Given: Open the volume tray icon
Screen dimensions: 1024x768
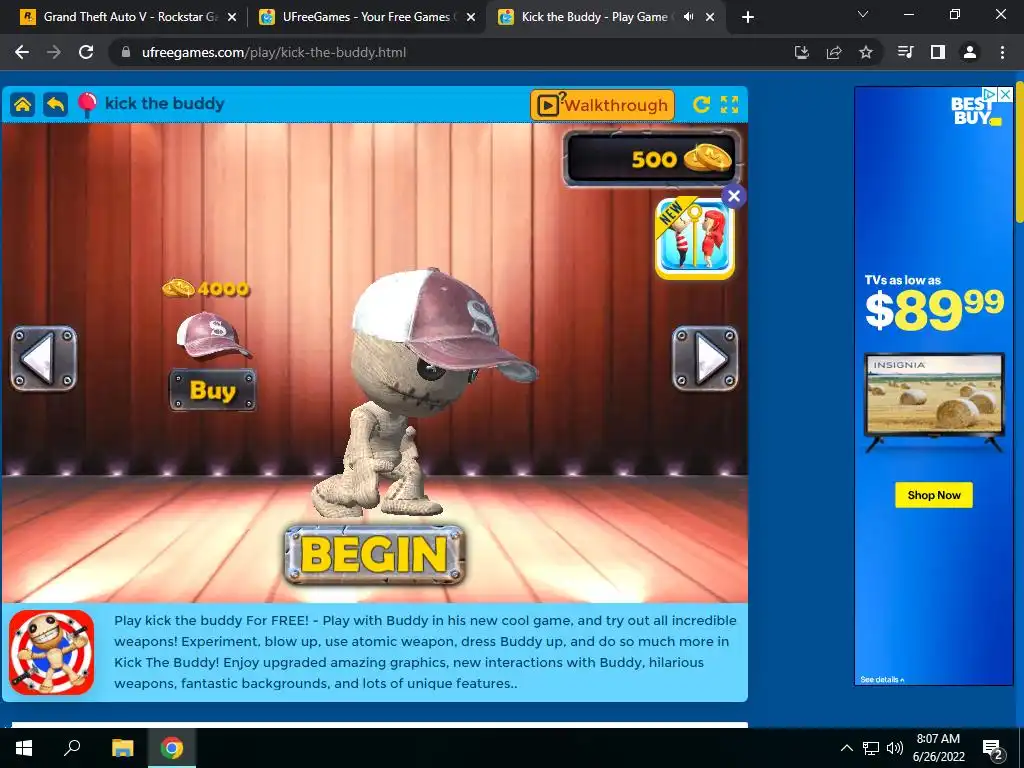Looking at the screenshot, I should 895,748.
